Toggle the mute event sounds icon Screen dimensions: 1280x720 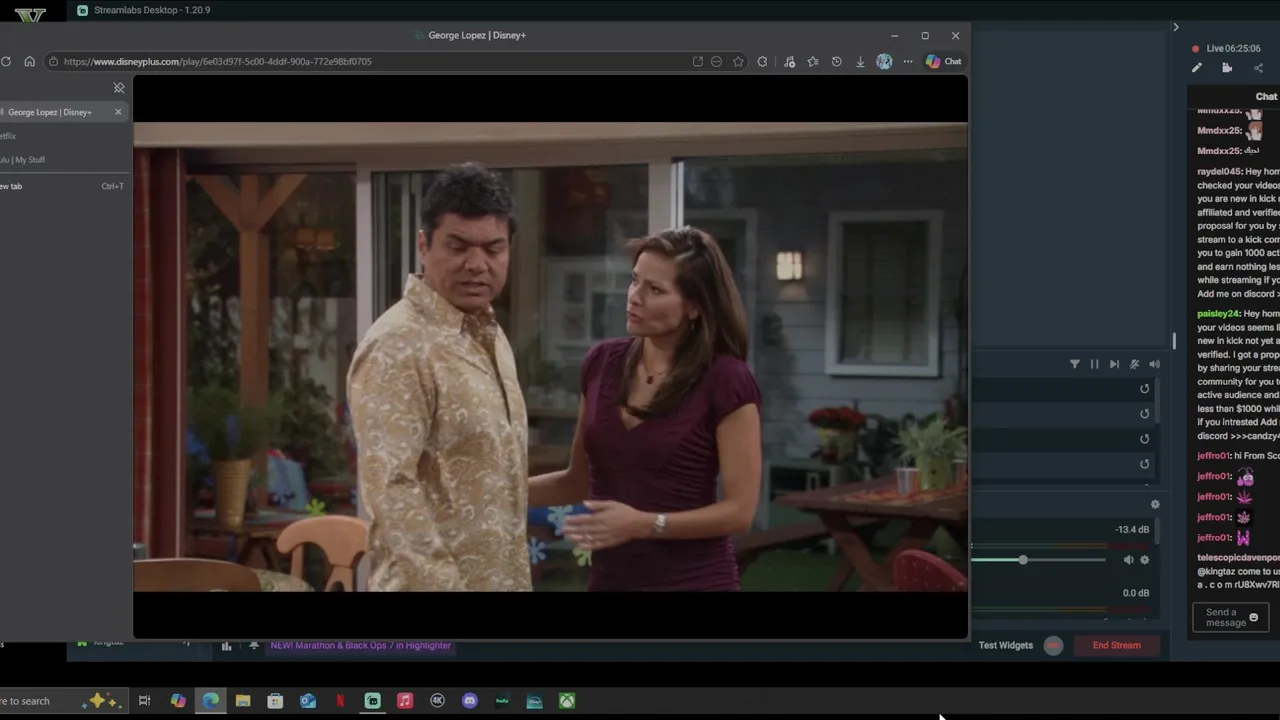pyautogui.click(x=1134, y=364)
